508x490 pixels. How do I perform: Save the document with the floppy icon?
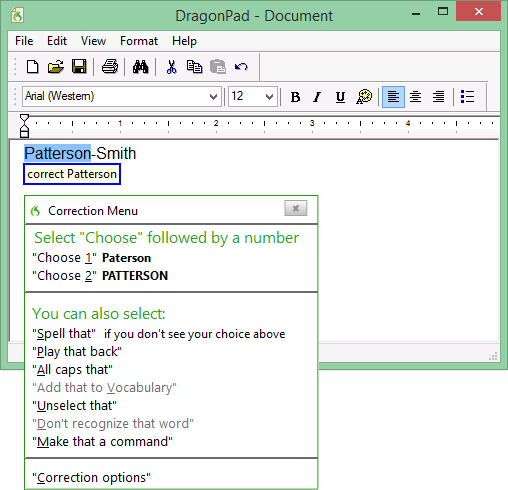[x=79, y=67]
